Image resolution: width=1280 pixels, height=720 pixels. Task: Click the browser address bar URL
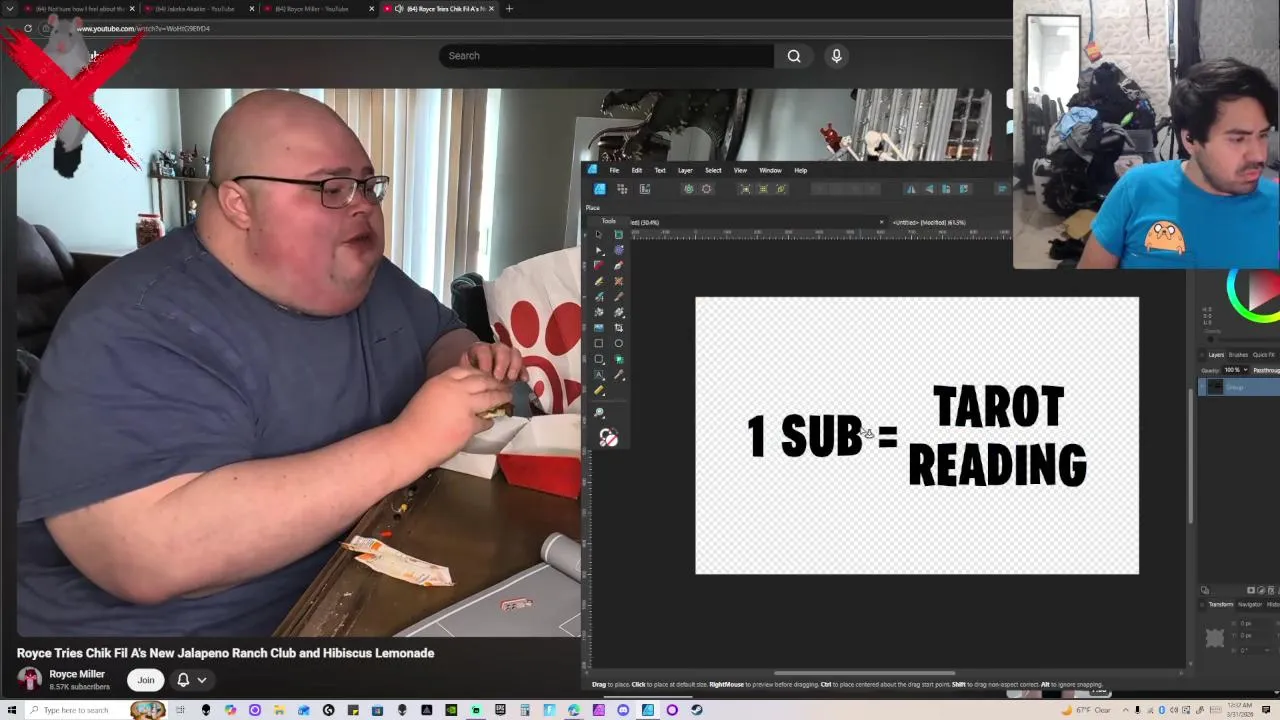(x=143, y=29)
